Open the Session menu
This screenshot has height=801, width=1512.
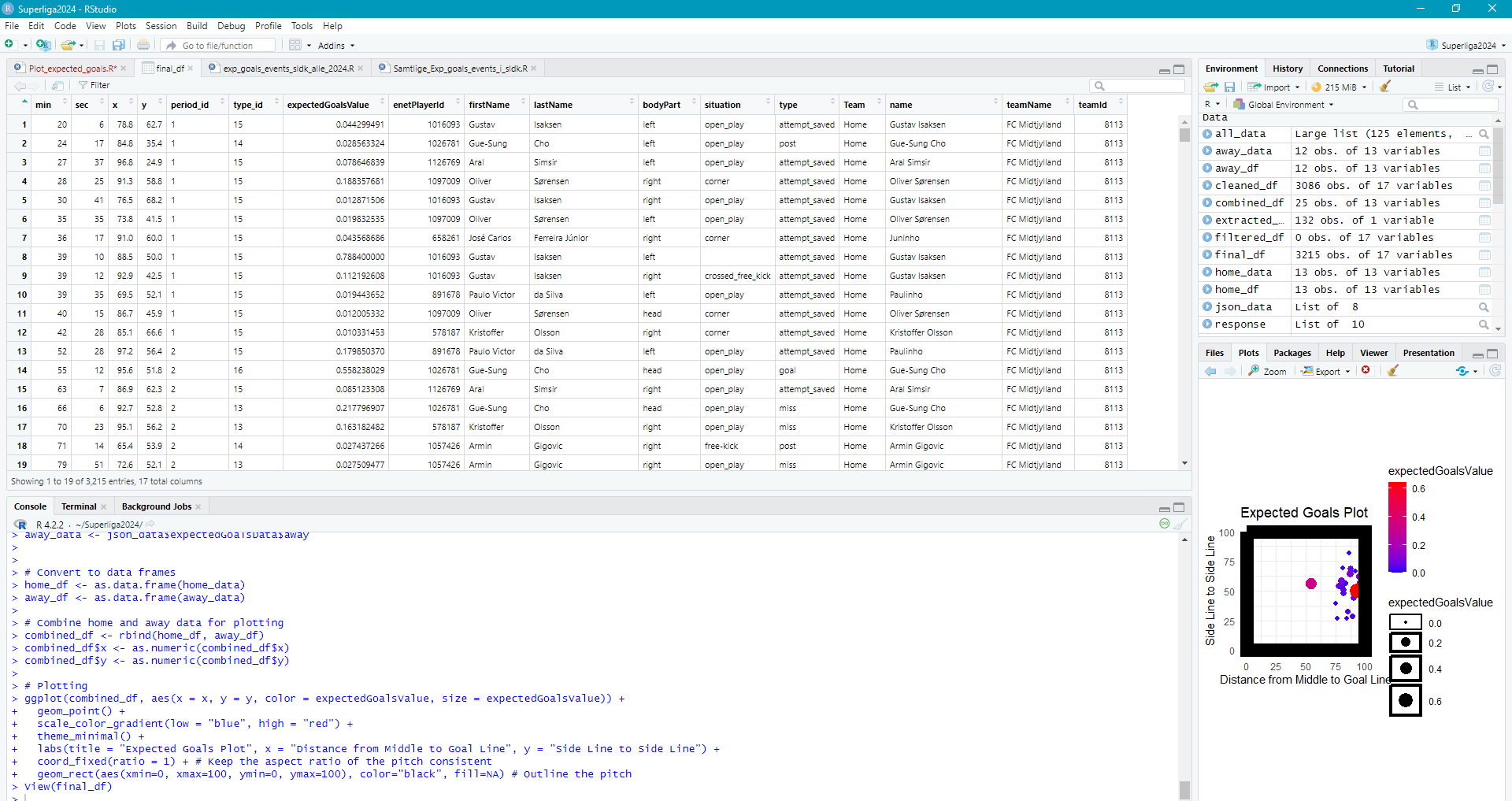(x=161, y=26)
